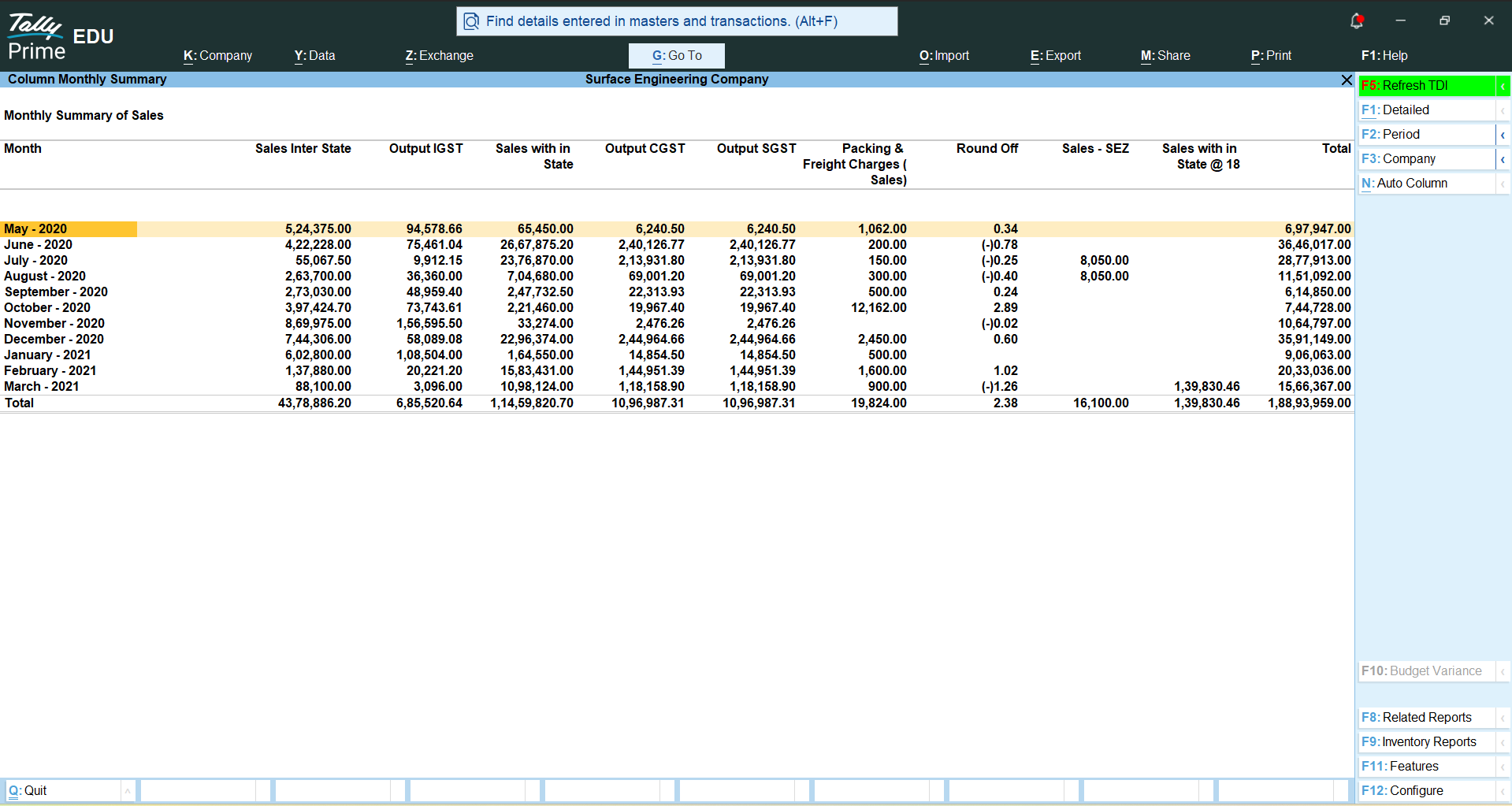This screenshot has height=806, width=1512.
Task: Open the M: Share menu
Action: pos(1165,56)
